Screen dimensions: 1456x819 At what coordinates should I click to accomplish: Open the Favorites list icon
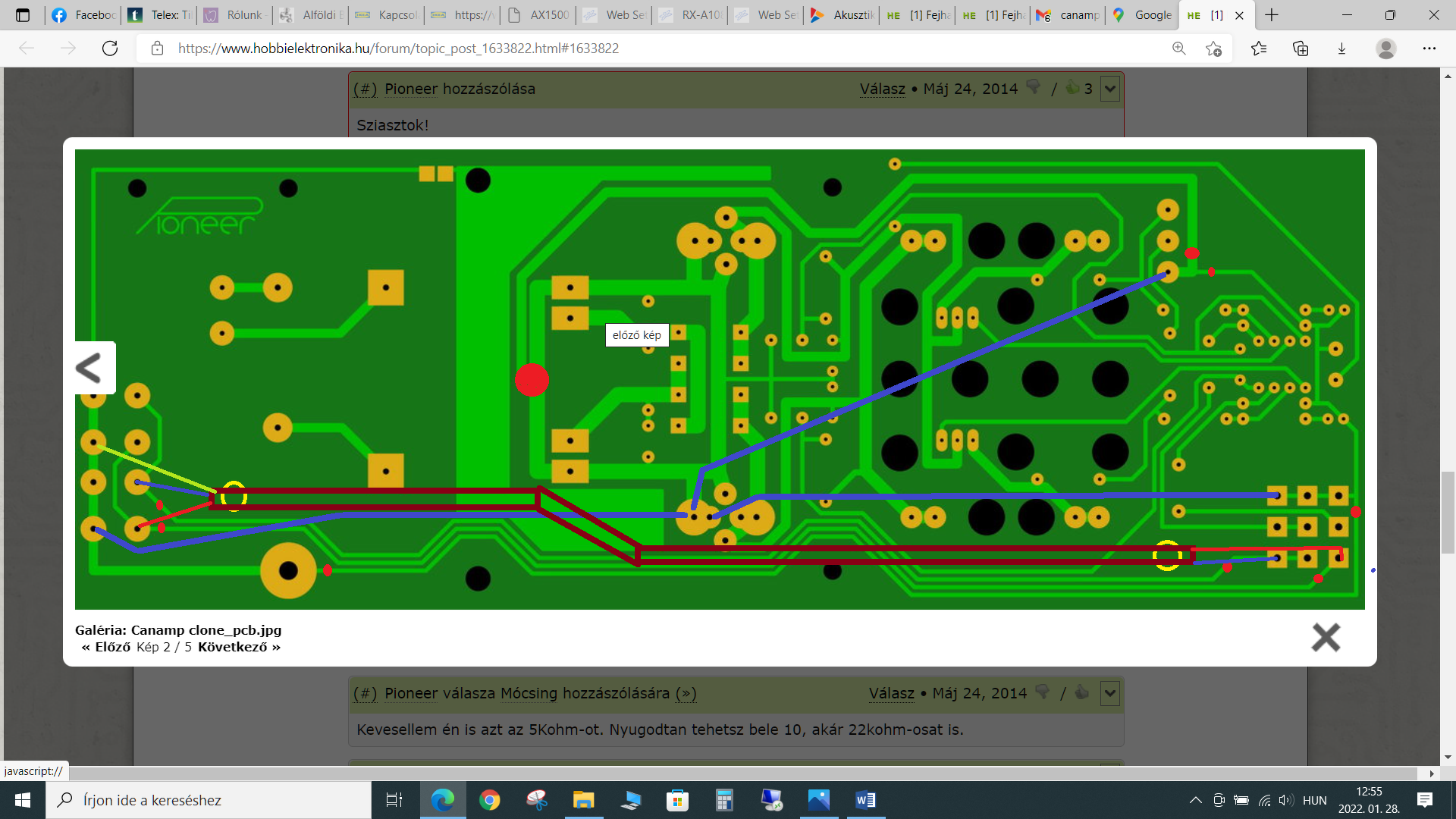click(x=1259, y=49)
